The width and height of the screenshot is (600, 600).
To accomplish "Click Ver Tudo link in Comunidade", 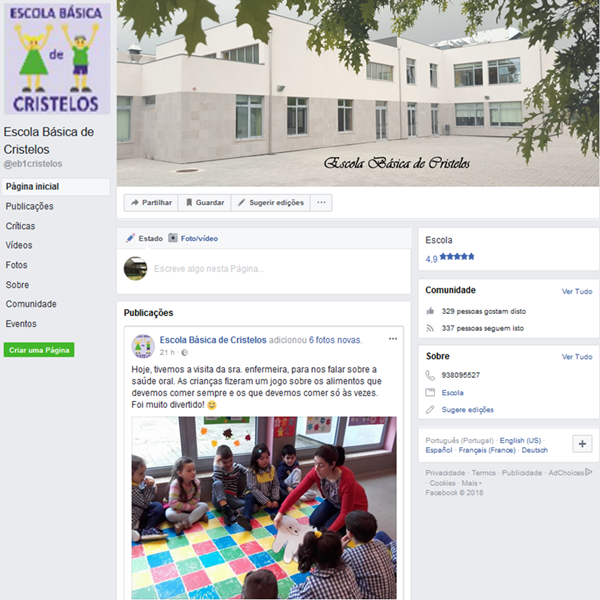I will 577,292.
